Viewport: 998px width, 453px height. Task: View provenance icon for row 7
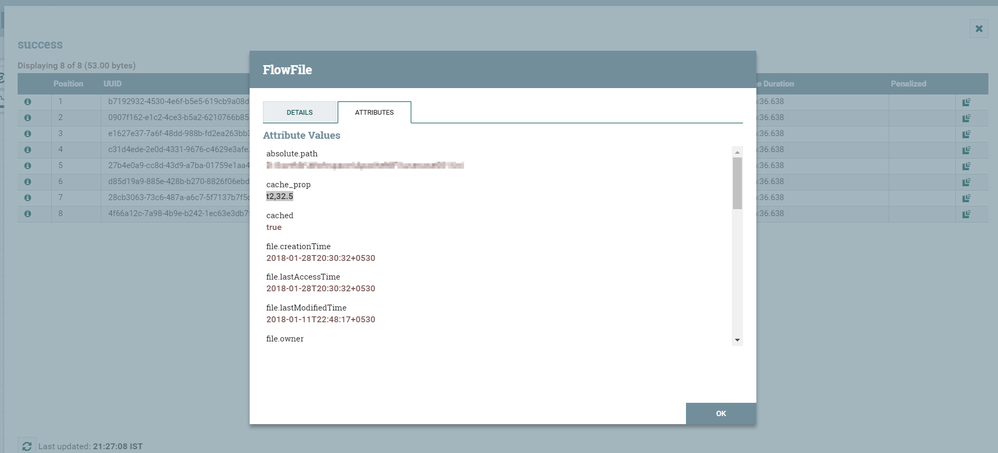tap(966, 198)
